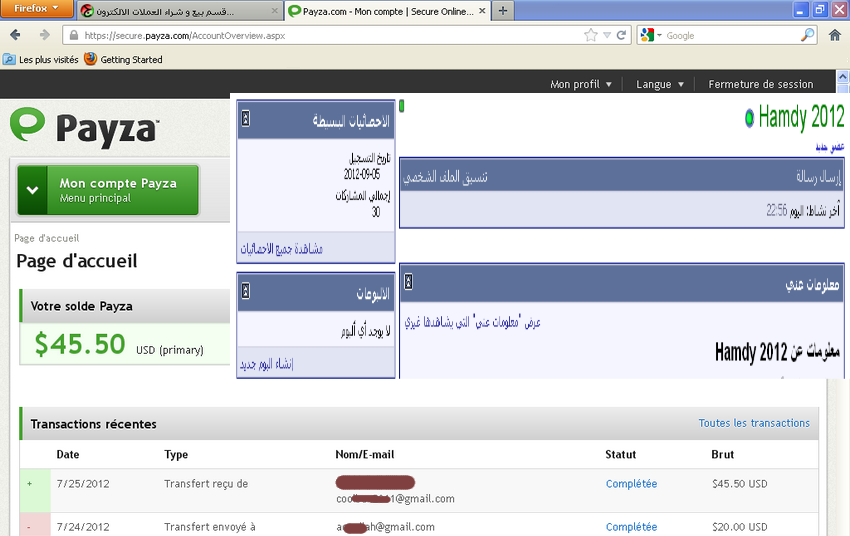850x536 pixels.
Task: Expand the Langue menu
Action: 659,84
